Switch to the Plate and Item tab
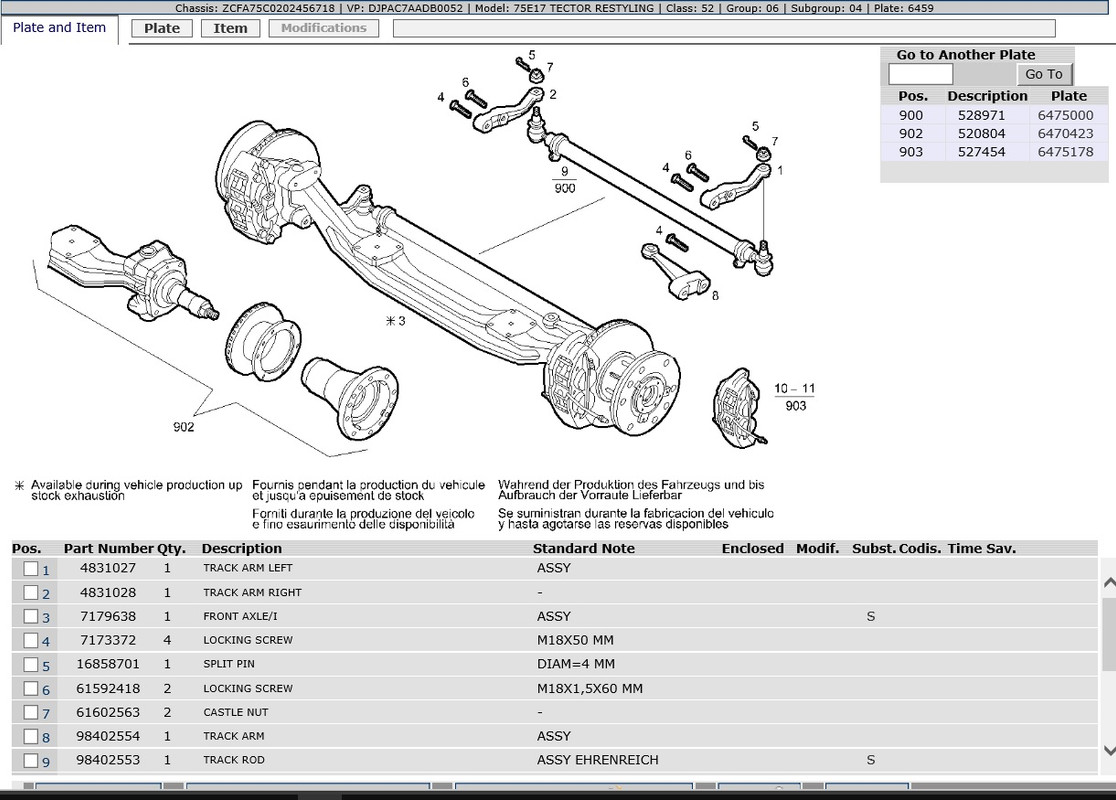This screenshot has height=800, width=1116. pos(59,28)
